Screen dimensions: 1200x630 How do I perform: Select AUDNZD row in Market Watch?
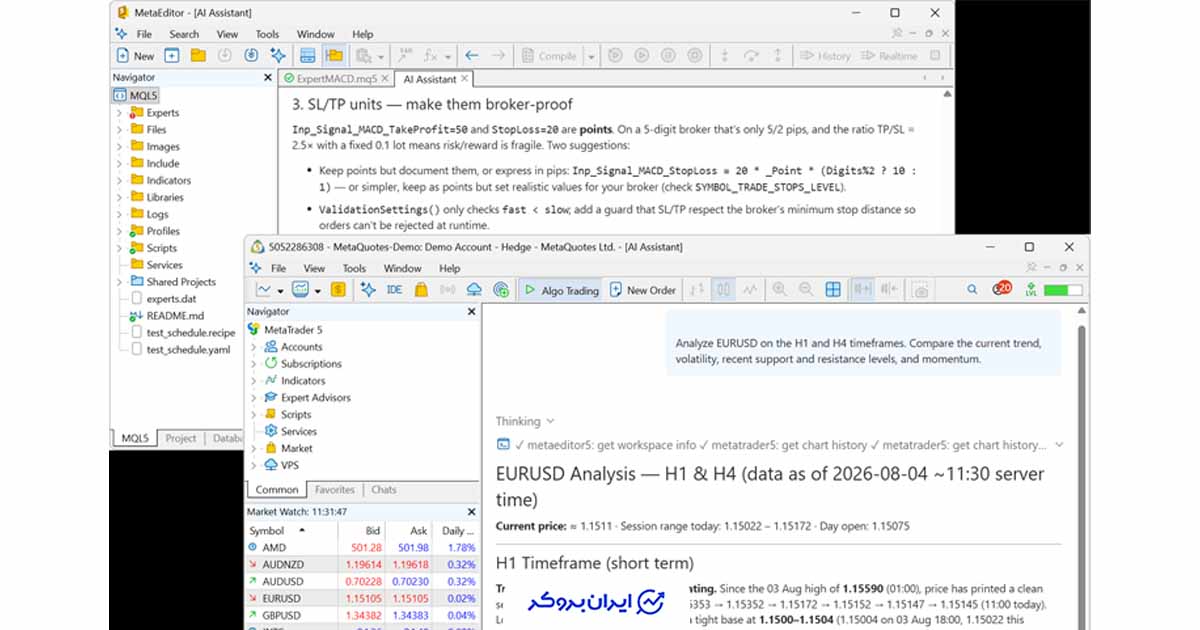tap(362, 564)
